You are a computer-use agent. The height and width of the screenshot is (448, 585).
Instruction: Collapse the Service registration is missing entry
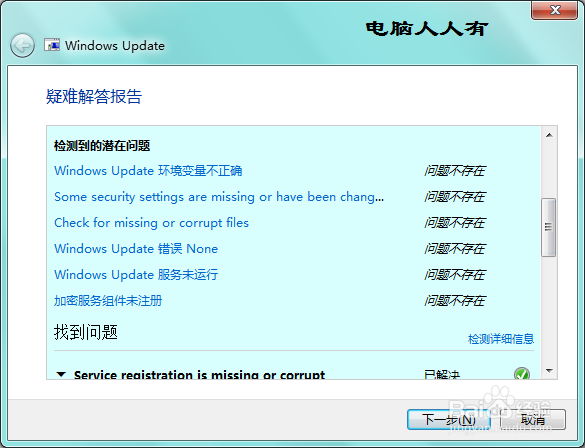point(61,374)
